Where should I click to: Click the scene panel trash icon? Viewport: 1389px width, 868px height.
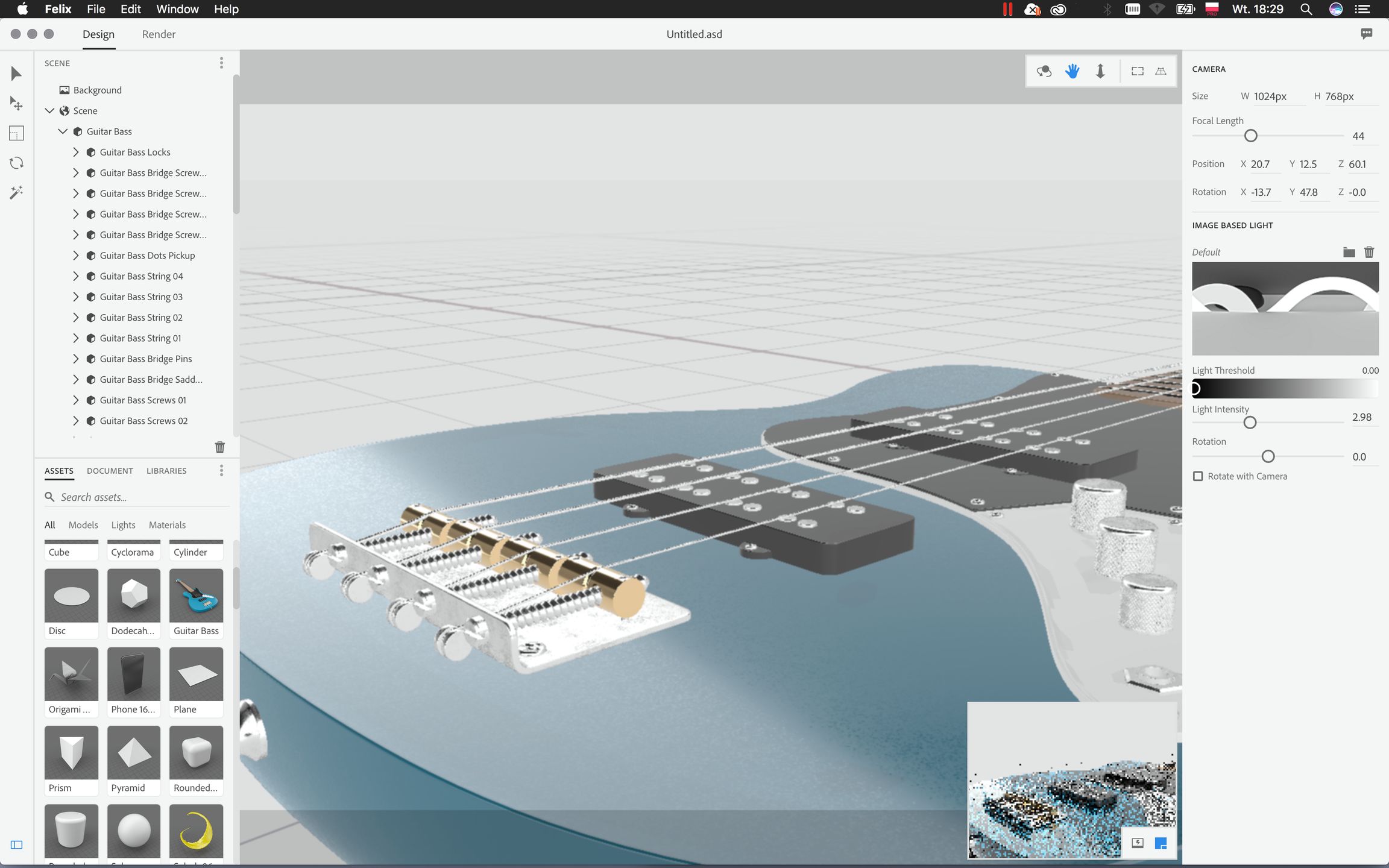coord(219,447)
